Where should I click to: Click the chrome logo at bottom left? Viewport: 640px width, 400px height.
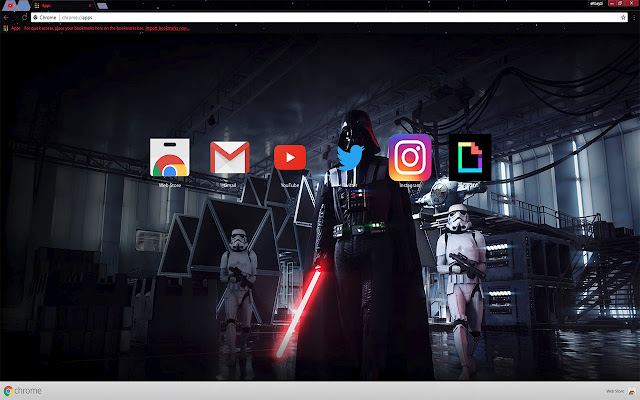[23, 391]
